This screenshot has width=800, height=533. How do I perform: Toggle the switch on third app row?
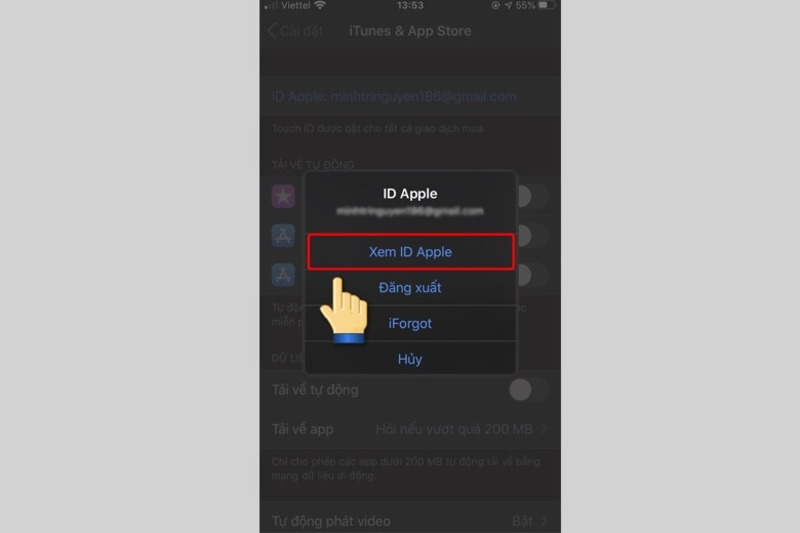(x=533, y=275)
